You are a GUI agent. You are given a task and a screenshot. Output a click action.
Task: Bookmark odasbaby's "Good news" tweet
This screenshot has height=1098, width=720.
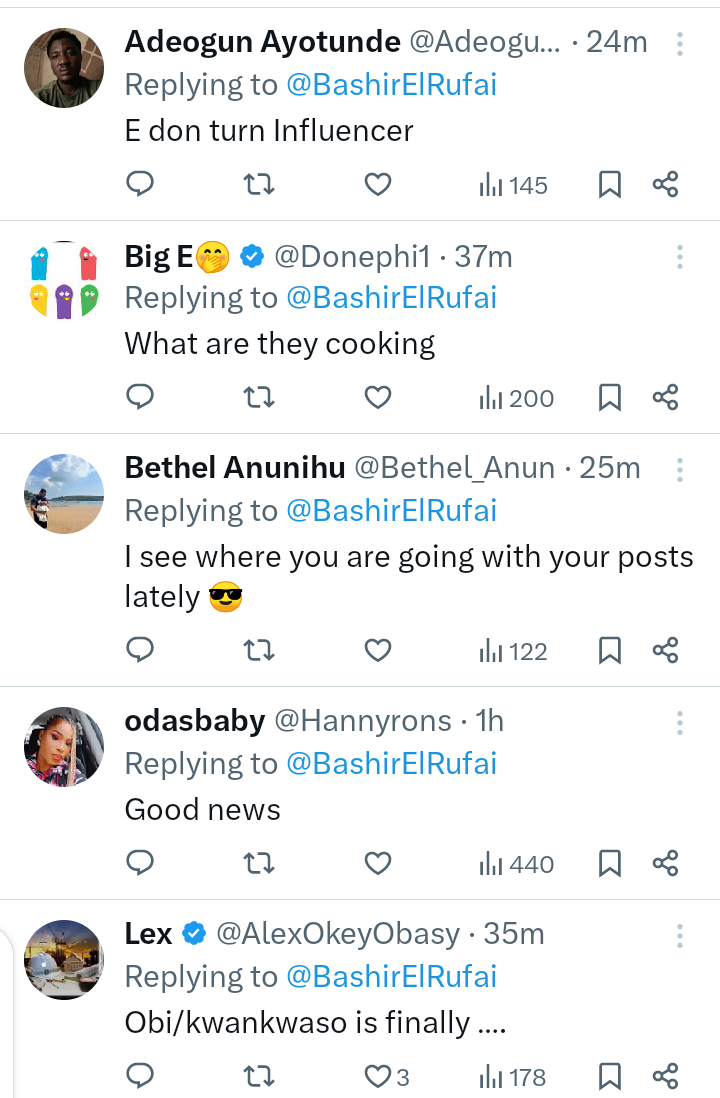click(610, 864)
